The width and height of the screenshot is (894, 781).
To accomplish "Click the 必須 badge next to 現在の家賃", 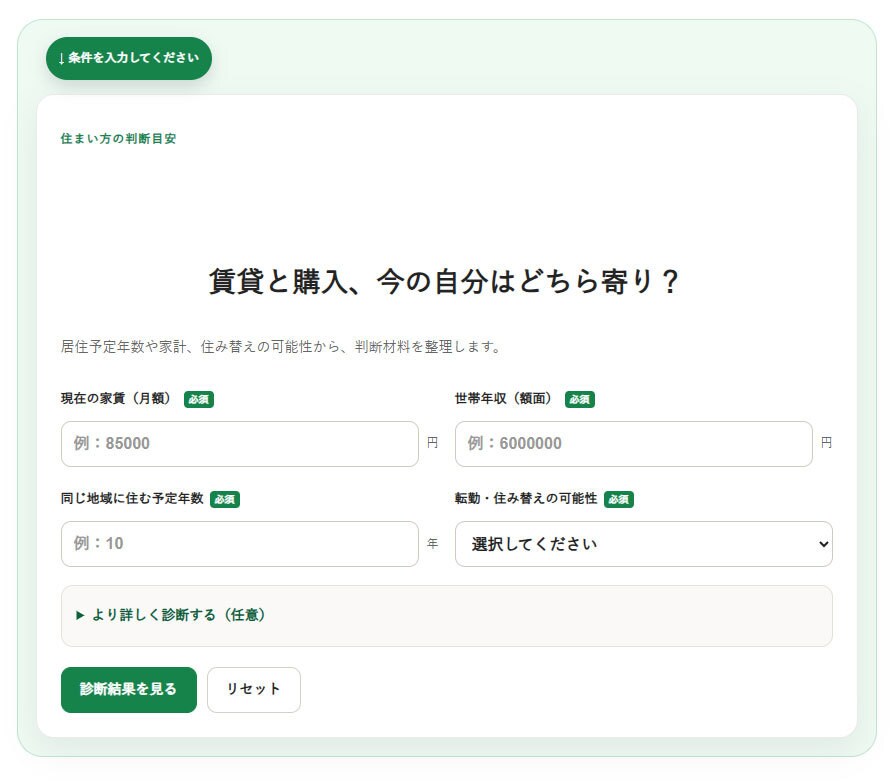I will [199, 399].
